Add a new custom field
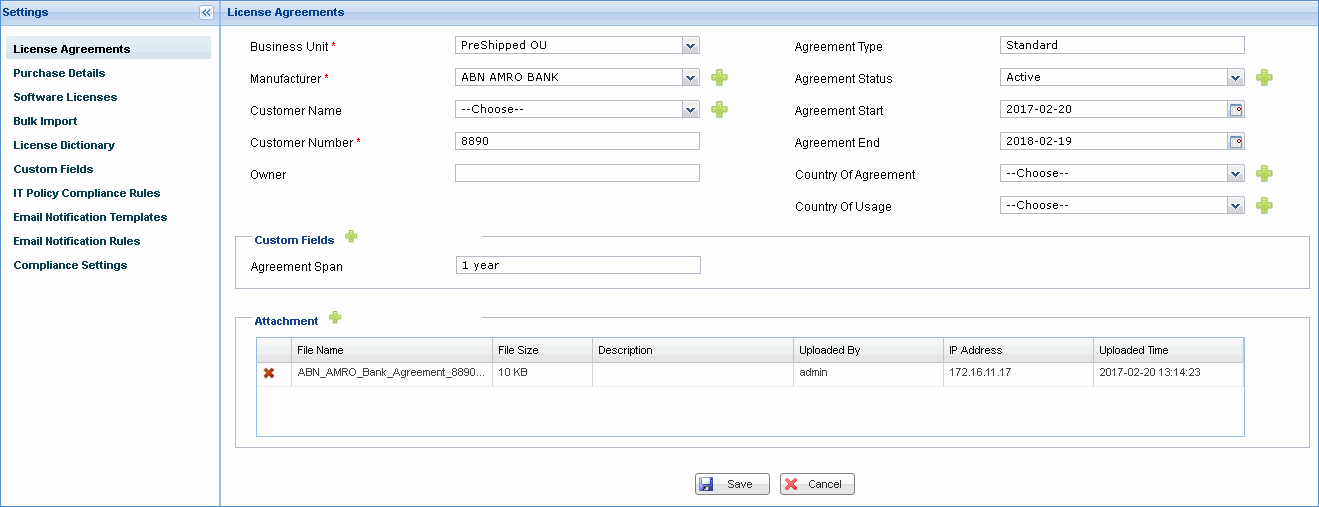Viewport: 1319px width, 507px height. (351, 237)
